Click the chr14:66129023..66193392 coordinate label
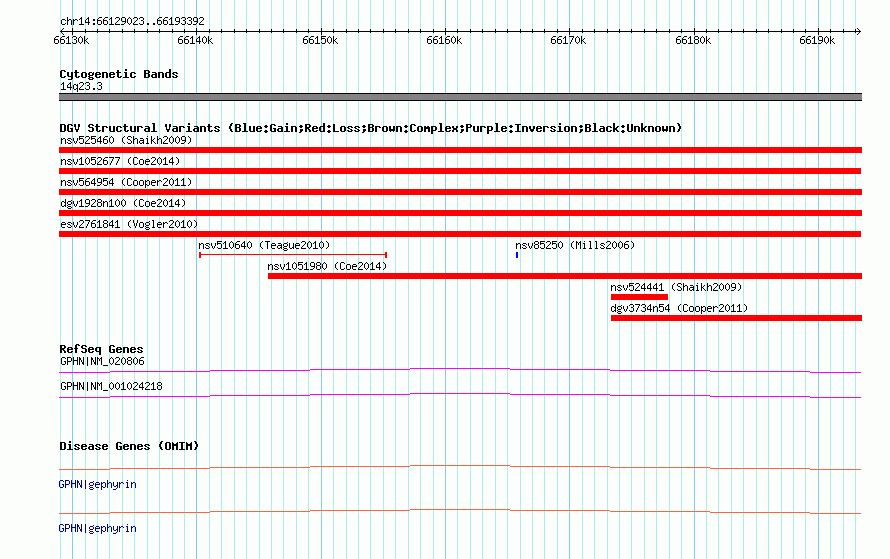The height and width of the screenshot is (559, 890). click(132, 22)
